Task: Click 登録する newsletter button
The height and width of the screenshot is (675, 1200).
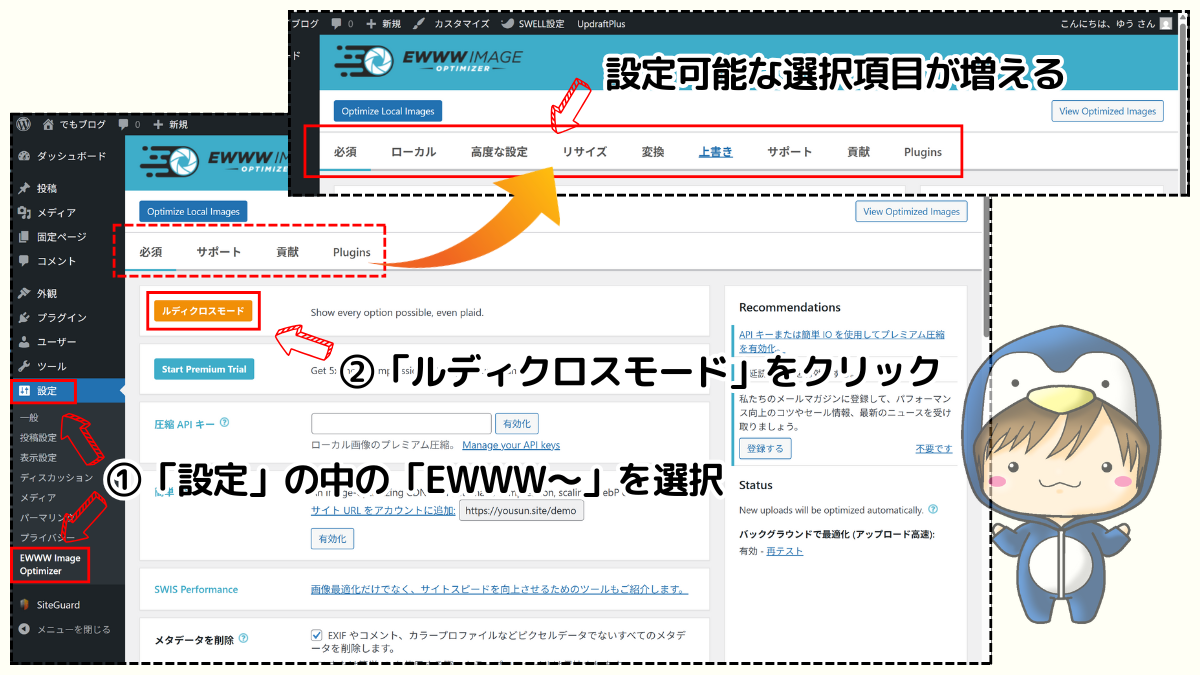Action: pos(765,448)
